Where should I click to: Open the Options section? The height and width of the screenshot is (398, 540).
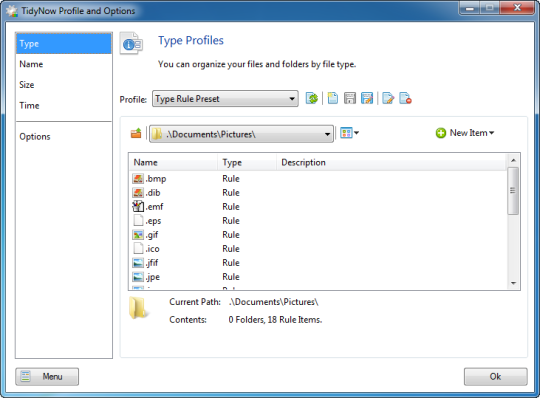click(64, 137)
